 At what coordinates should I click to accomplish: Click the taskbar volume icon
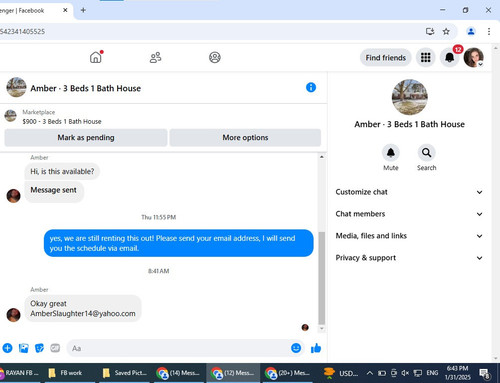pyautogui.click(x=405, y=373)
